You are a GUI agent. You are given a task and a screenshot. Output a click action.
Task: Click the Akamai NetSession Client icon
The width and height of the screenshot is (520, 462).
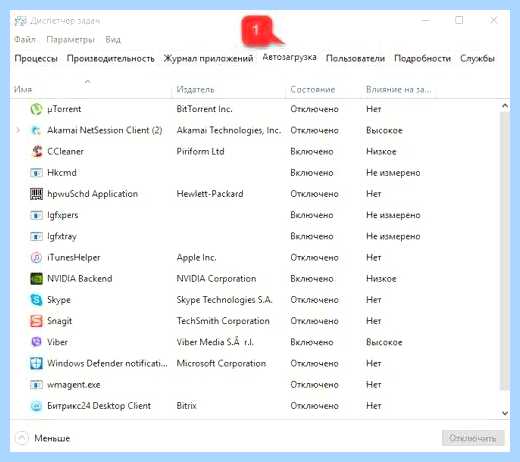[x=36, y=130]
